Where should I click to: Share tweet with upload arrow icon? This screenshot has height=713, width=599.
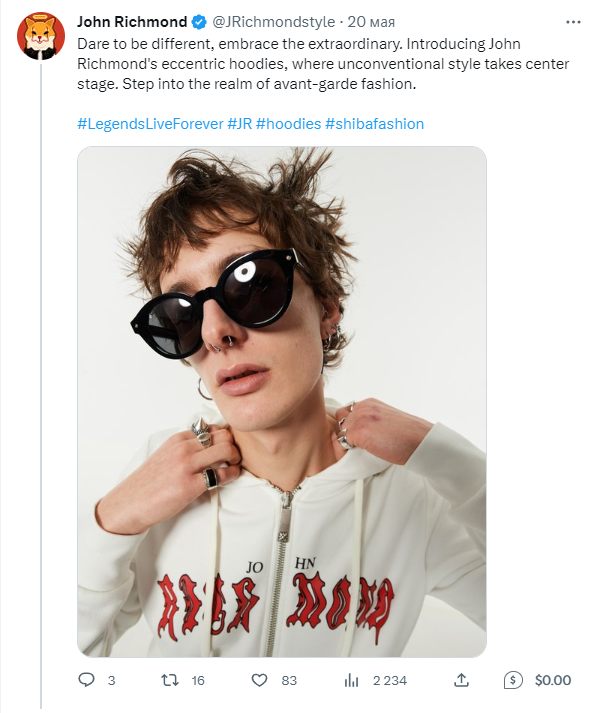[461, 680]
